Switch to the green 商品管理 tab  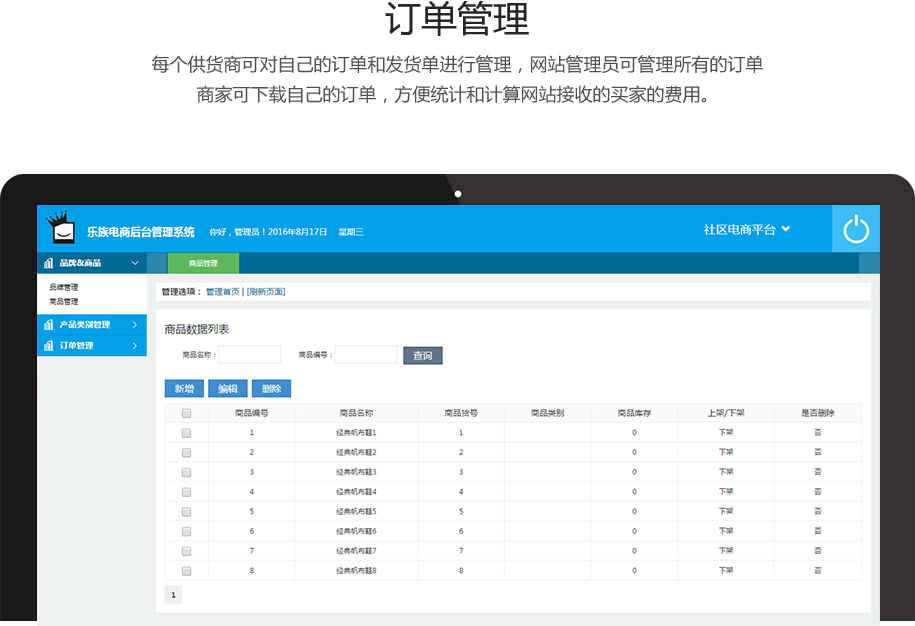(x=203, y=264)
